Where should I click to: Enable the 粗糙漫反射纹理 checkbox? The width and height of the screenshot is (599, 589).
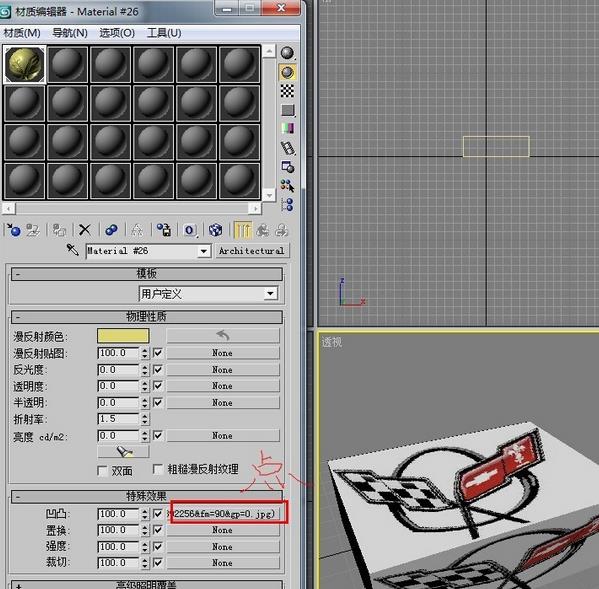click(158, 469)
